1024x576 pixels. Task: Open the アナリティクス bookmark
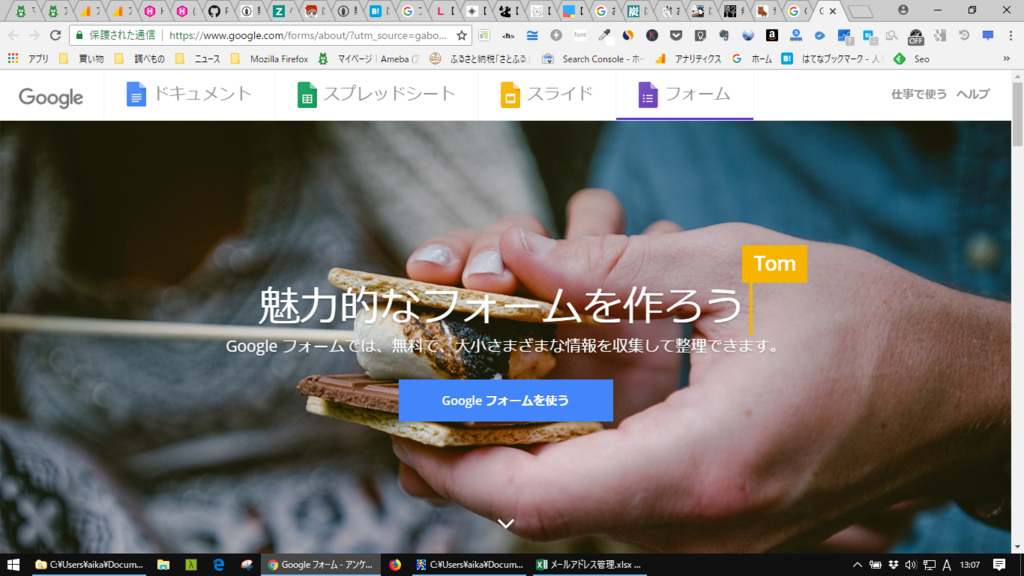click(689, 59)
